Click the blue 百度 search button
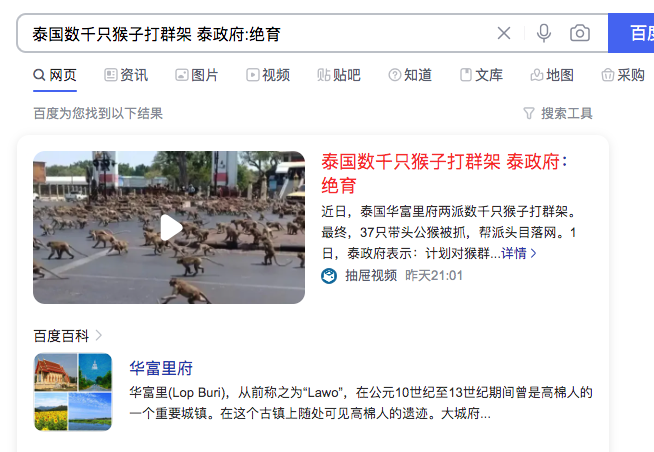 tap(631, 33)
